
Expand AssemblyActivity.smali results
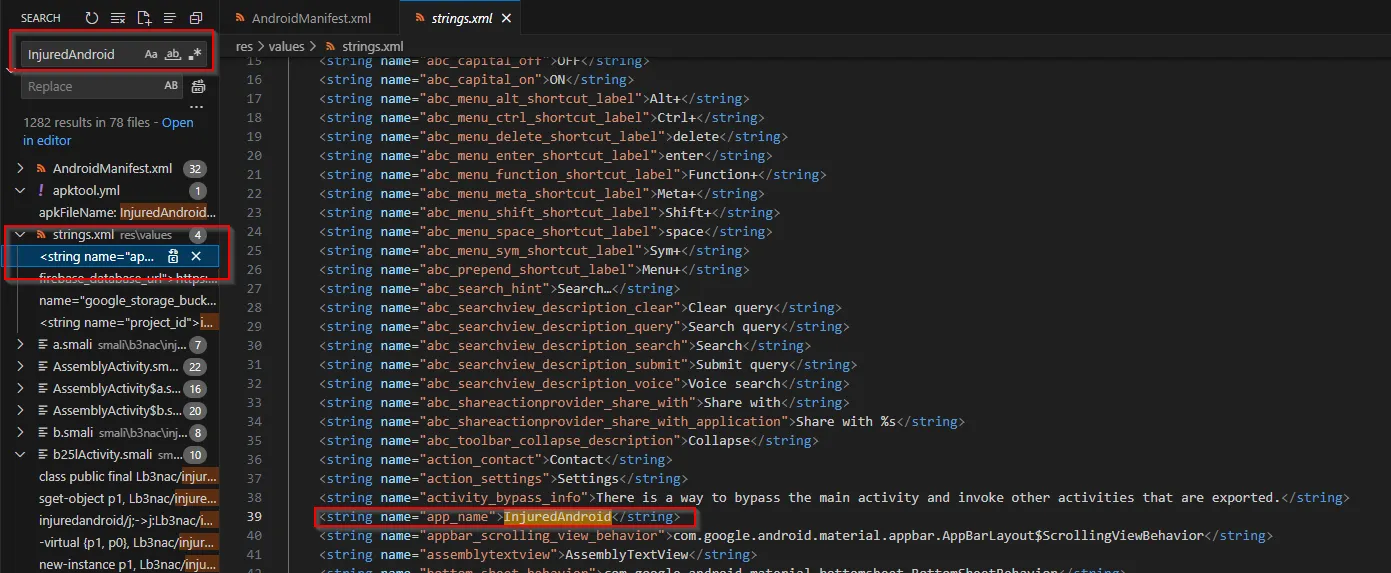[x=21, y=367]
